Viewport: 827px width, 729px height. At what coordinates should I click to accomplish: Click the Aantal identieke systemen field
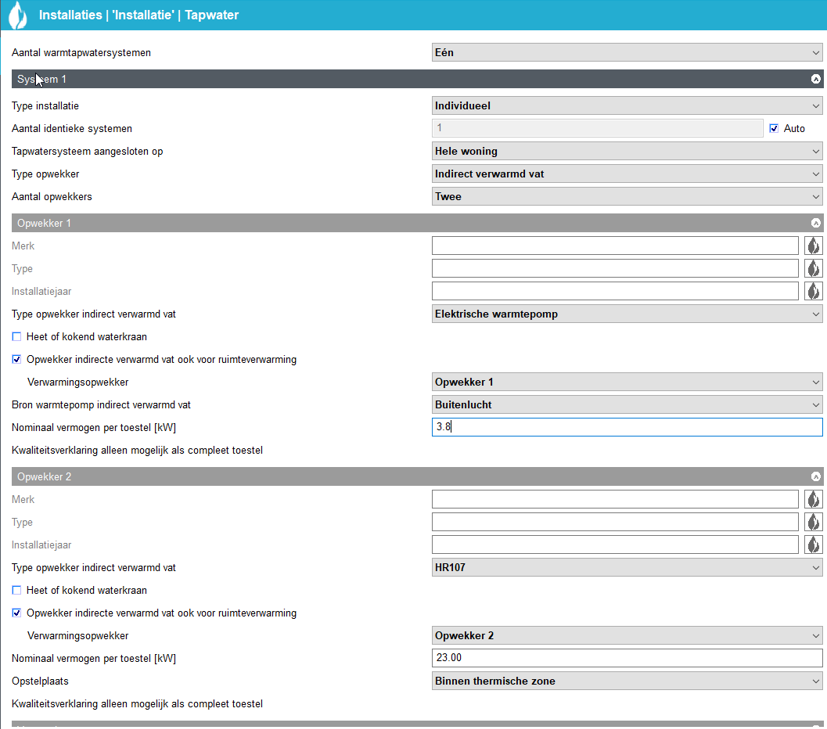tap(598, 128)
